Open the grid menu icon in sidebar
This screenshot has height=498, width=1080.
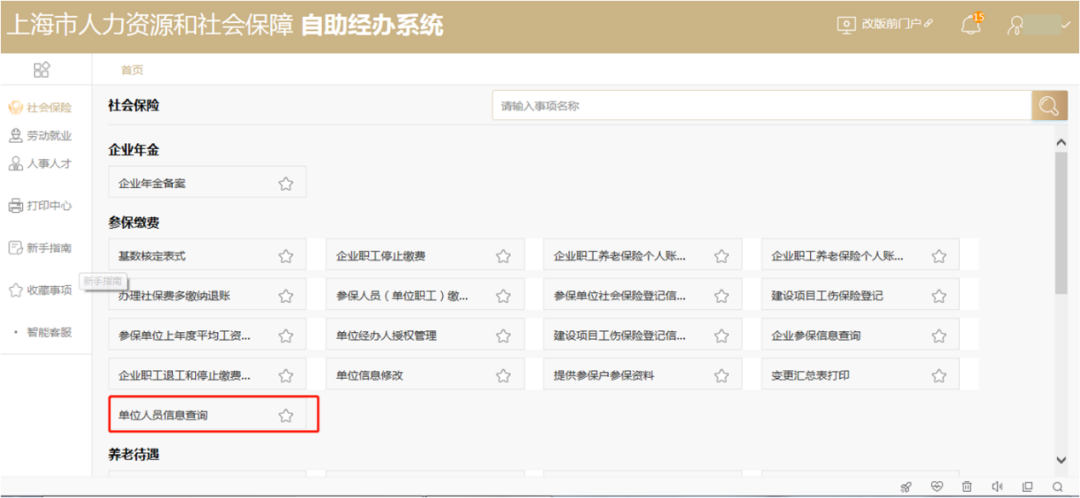coord(42,69)
